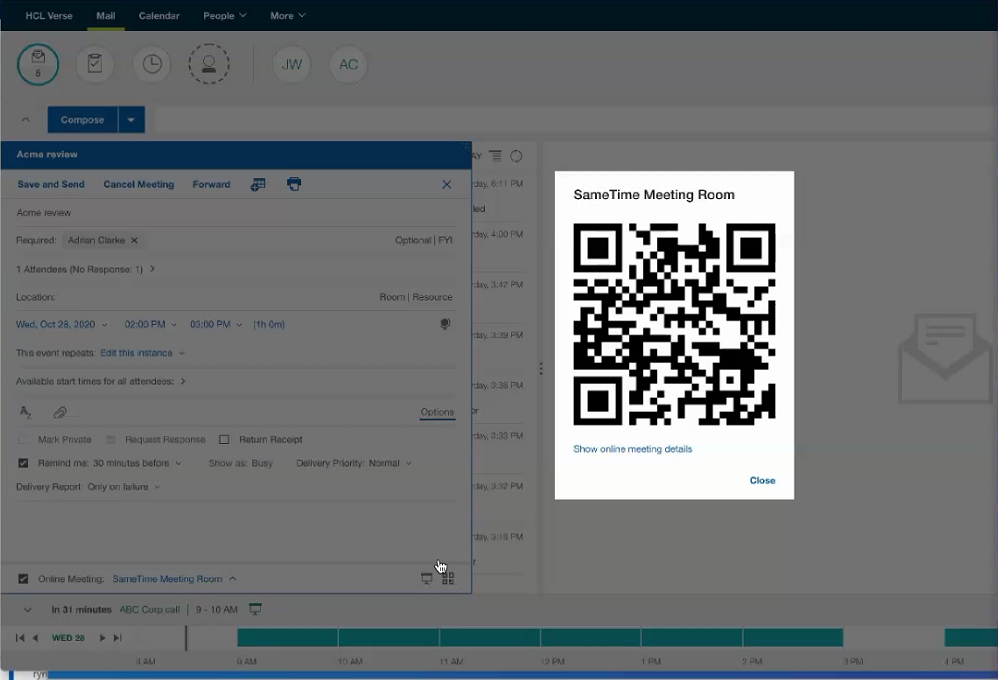Open the 02:00 PM start time dropdown
This screenshot has width=998, height=680.
(150, 325)
